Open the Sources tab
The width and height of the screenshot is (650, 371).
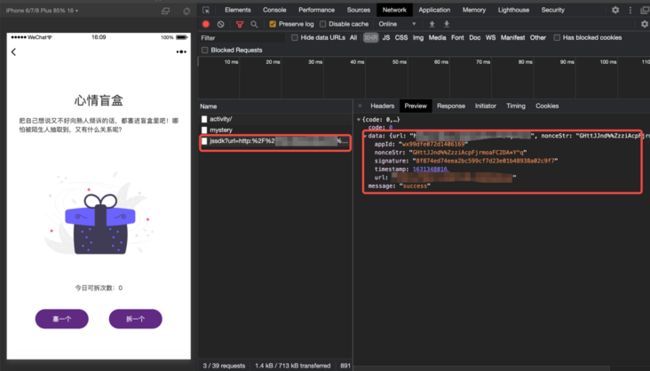coord(359,10)
